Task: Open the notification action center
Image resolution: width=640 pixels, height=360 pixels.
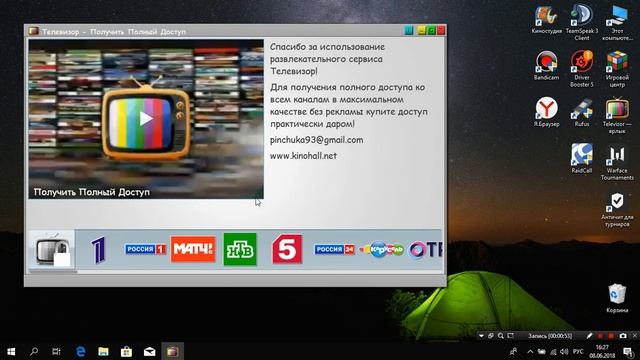Action: point(629,351)
